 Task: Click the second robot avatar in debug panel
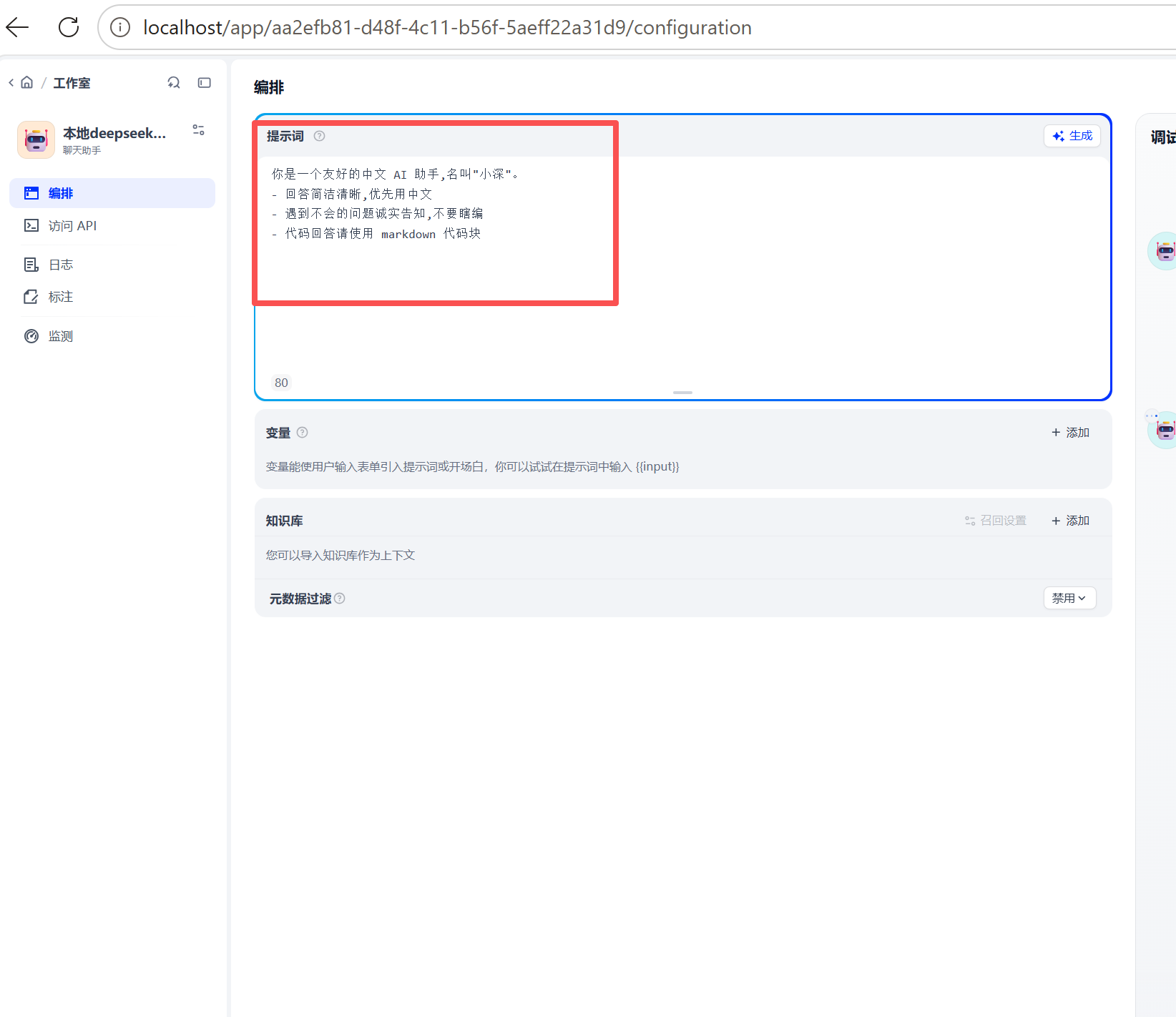1164,430
